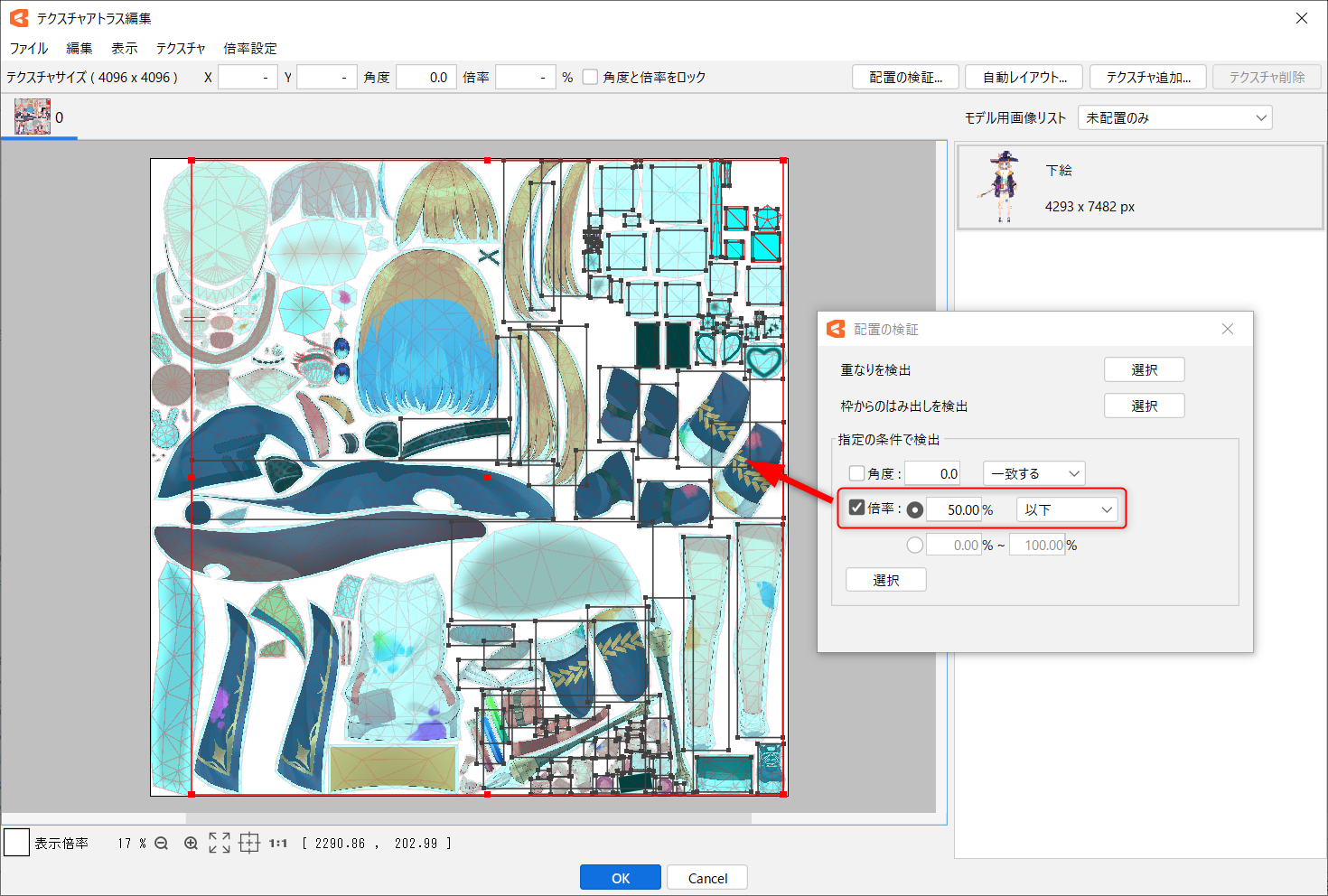Set view to 1:1 scale icon
The width and height of the screenshot is (1328, 896).
(277, 843)
